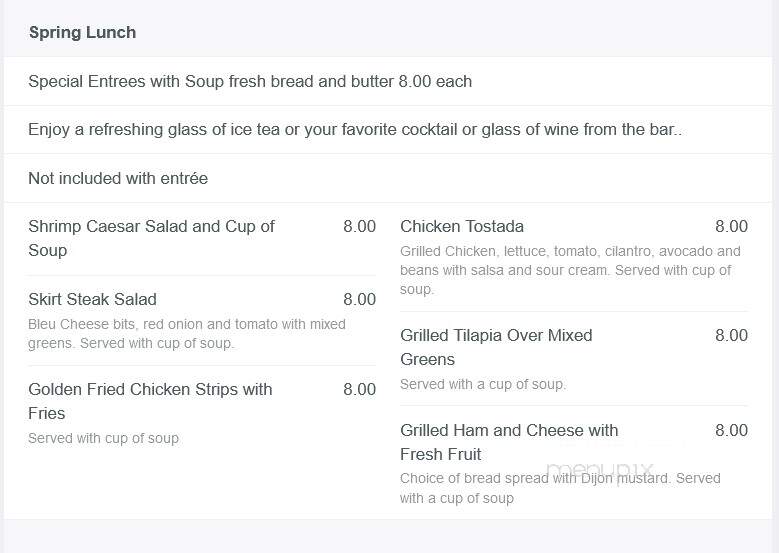The height and width of the screenshot is (553, 779).
Task: Open Grilled Ham and Cheese with Fresh Fruit
Action: pyautogui.click(x=509, y=442)
